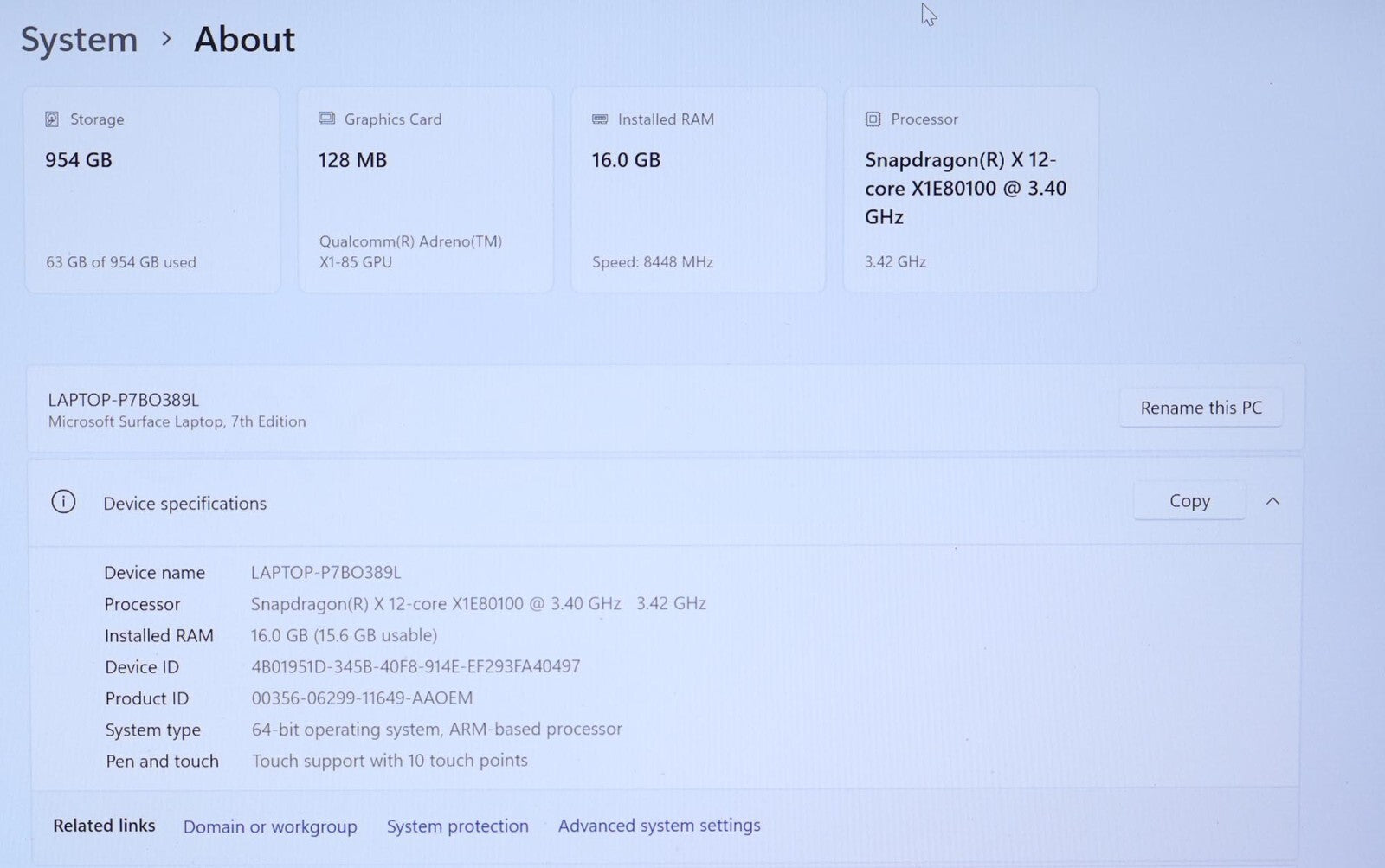This screenshot has height=868, width=1385.
Task: Go back to System in breadcrumb
Action: click(x=79, y=40)
